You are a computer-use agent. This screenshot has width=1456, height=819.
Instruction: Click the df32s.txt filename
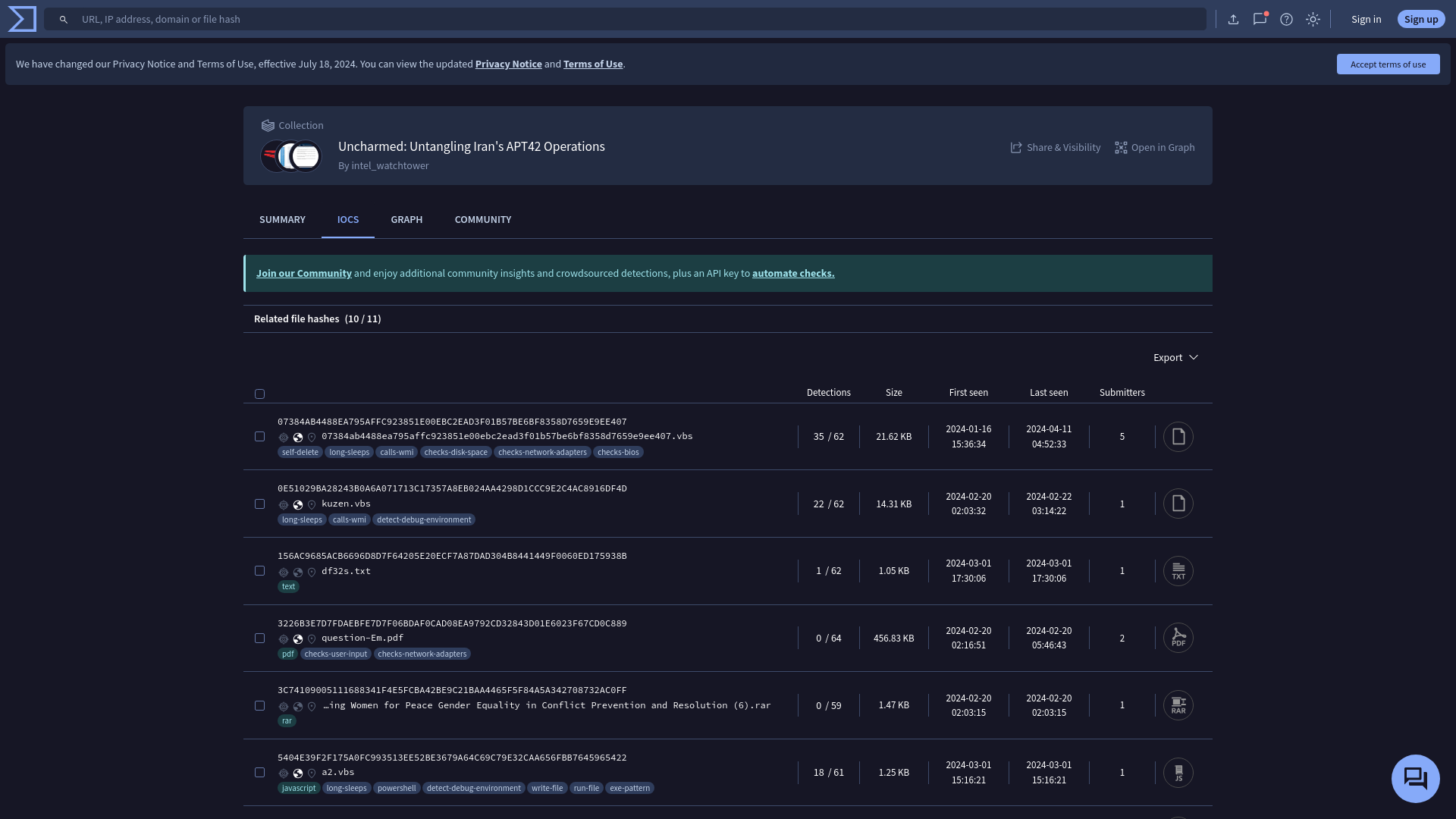pos(346,572)
